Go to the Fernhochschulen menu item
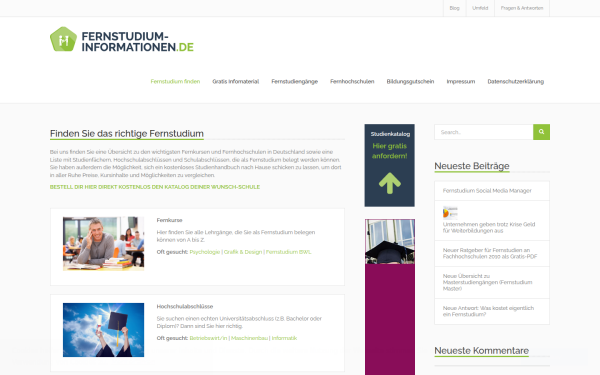 click(x=352, y=82)
